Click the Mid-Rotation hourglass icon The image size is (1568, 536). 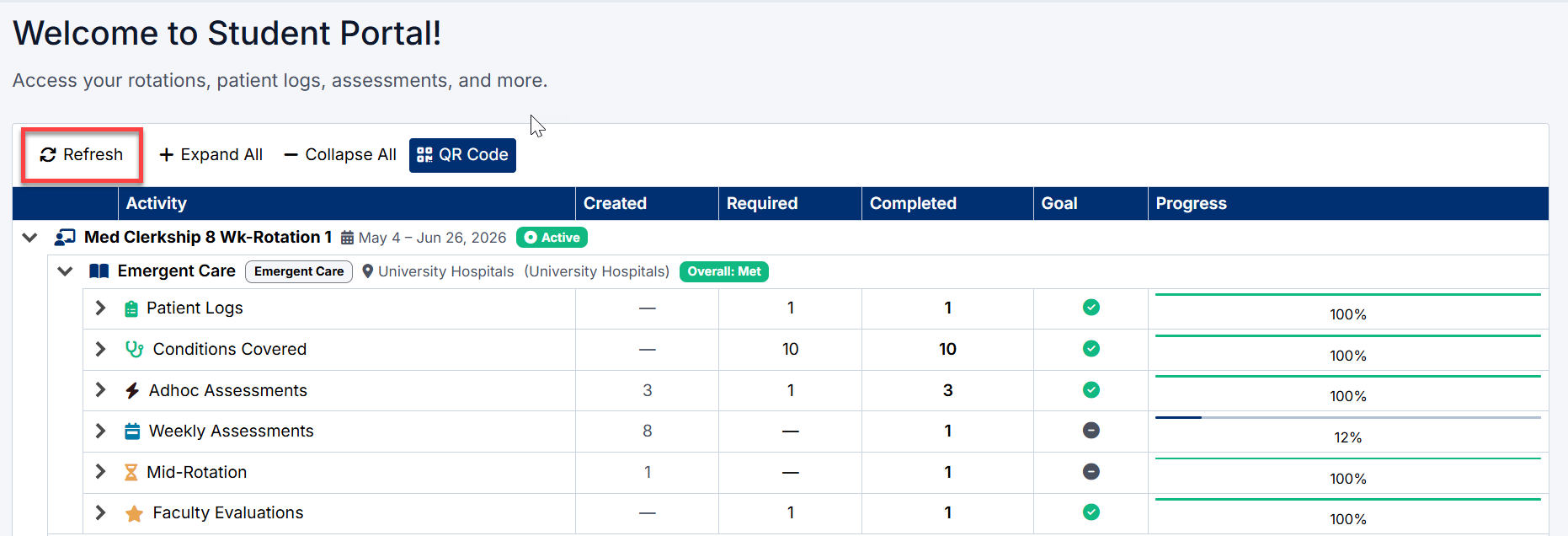131,472
